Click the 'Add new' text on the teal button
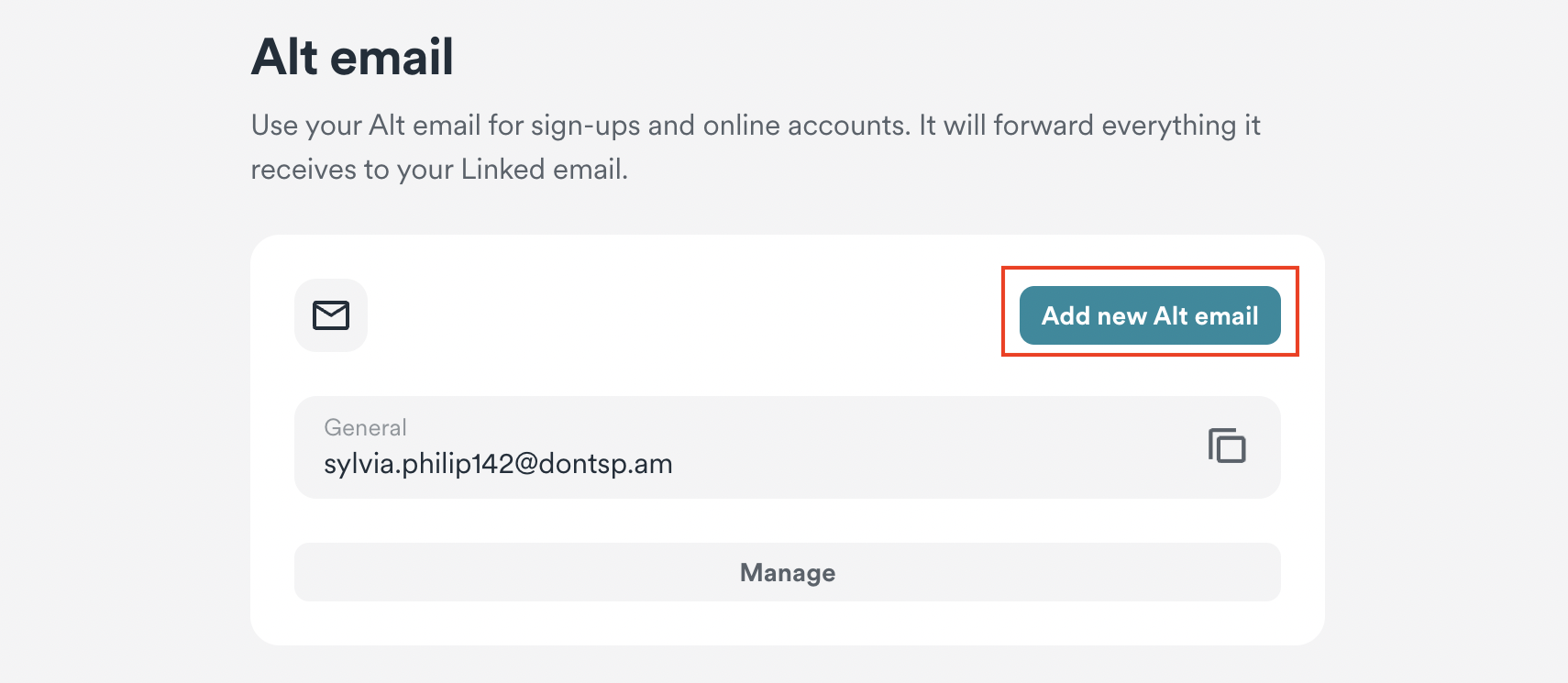The height and width of the screenshot is (683, 1568). [x=1094, y=315]
